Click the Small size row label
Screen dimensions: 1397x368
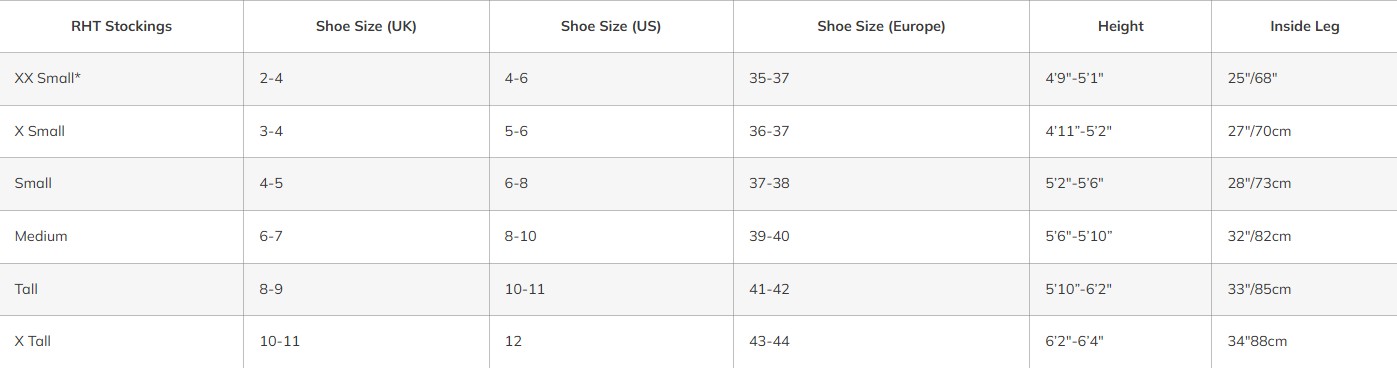coord(33,183)
